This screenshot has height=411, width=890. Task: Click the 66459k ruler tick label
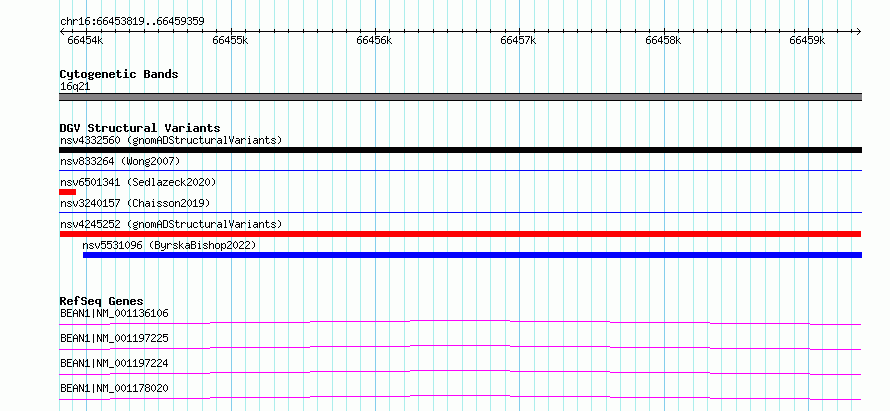click(x=807, y=40)
